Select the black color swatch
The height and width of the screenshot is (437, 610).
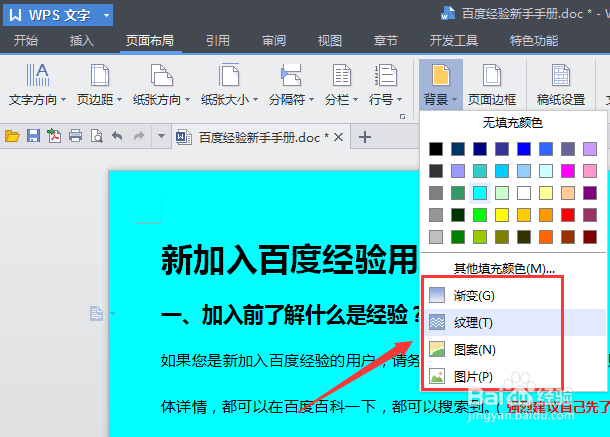436,149
